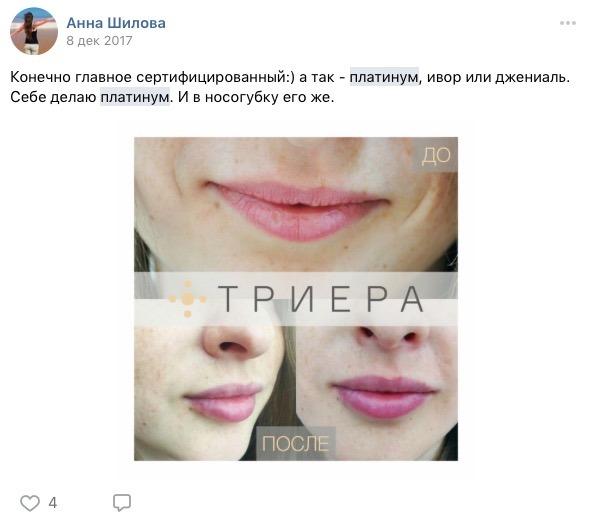This screenshot has height=519, width=589.
Task: Click the word сертифицированный in the post text
Action: click(211, 77)
